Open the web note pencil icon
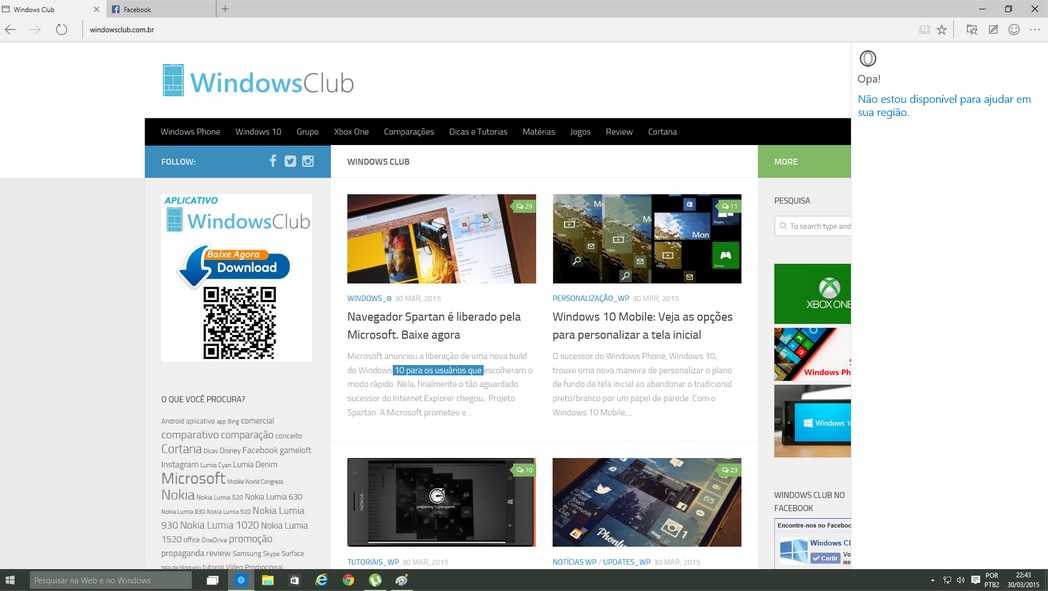The height and width of the screenshot is (591, 1048). point(993,30)
